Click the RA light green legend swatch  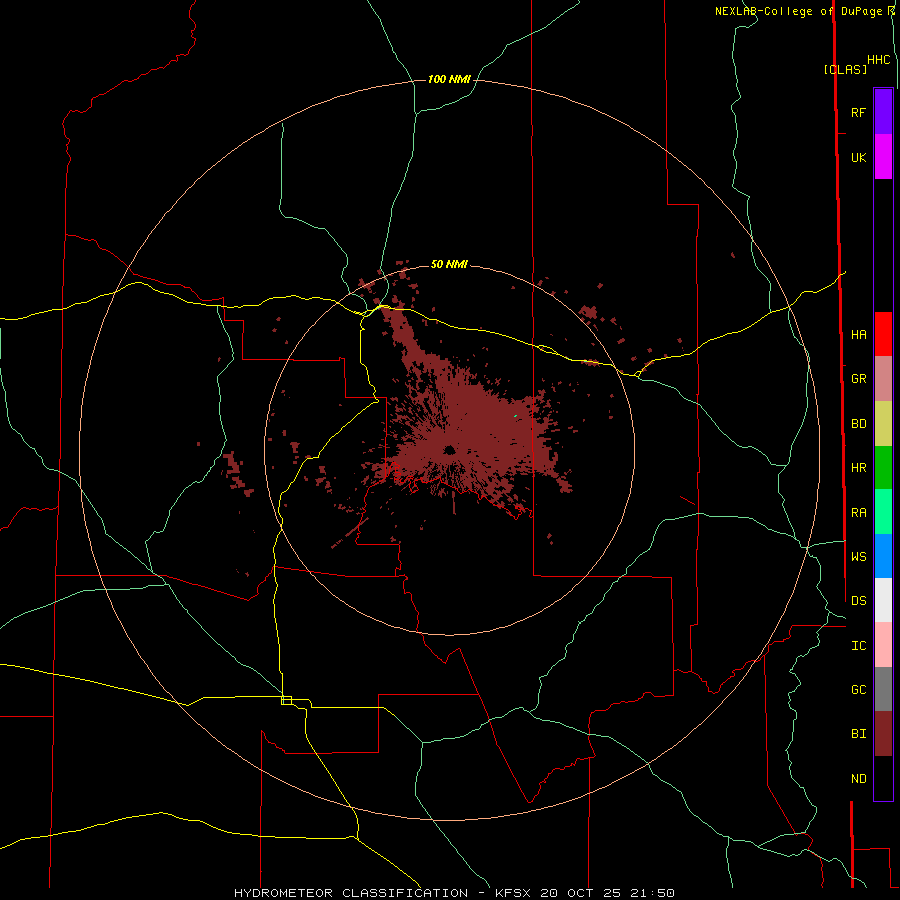click(x=883, y=512)
